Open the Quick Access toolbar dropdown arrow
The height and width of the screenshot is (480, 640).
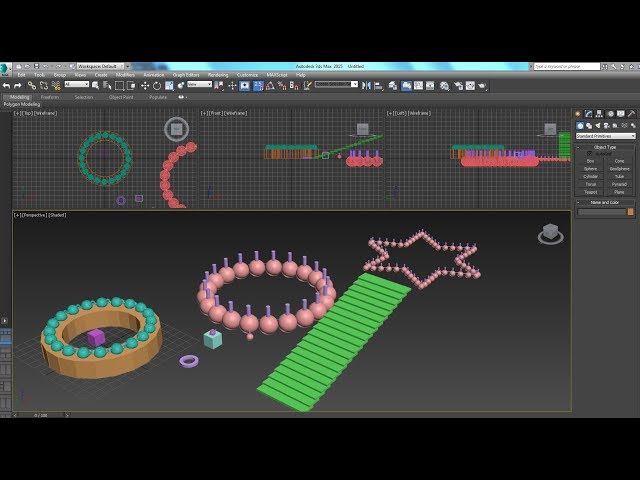[127, 66]
